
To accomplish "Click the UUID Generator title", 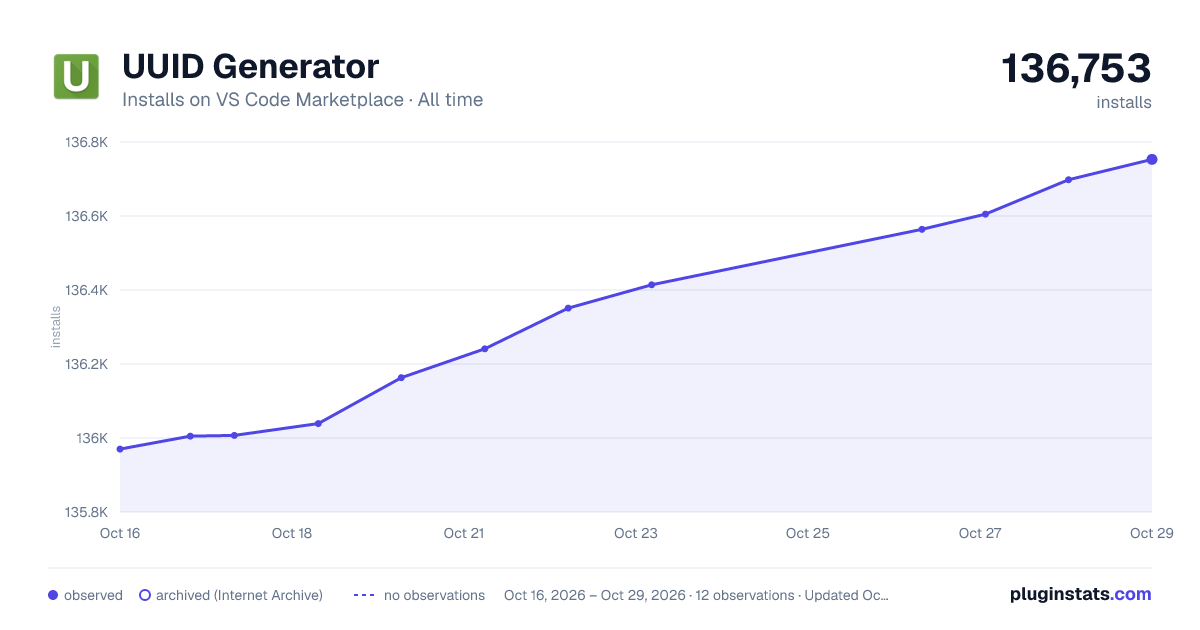I will [x=250, y=67].
